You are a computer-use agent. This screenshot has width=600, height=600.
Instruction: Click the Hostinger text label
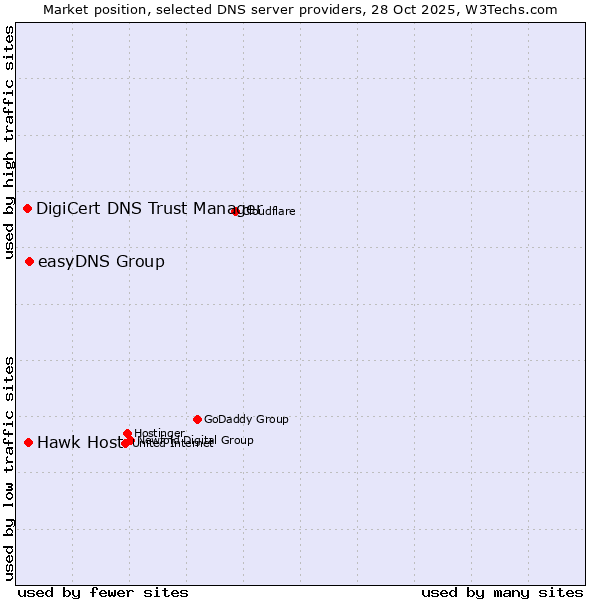tap(159, 433)
